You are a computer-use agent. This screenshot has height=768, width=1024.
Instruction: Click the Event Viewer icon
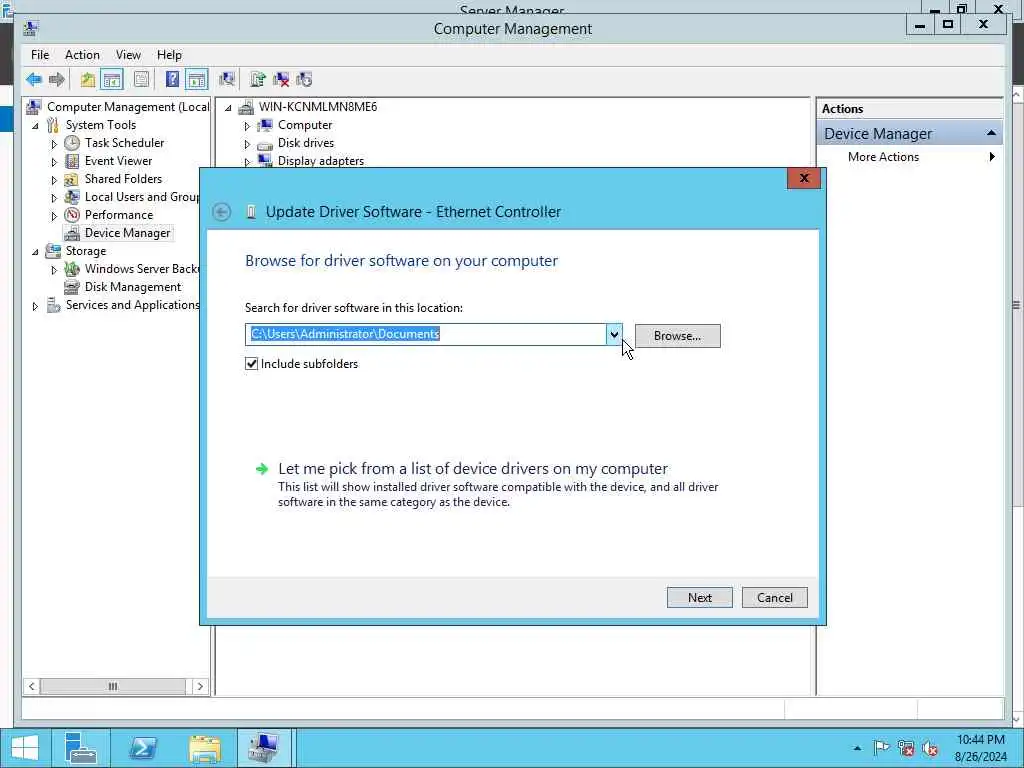coord(72,161)
